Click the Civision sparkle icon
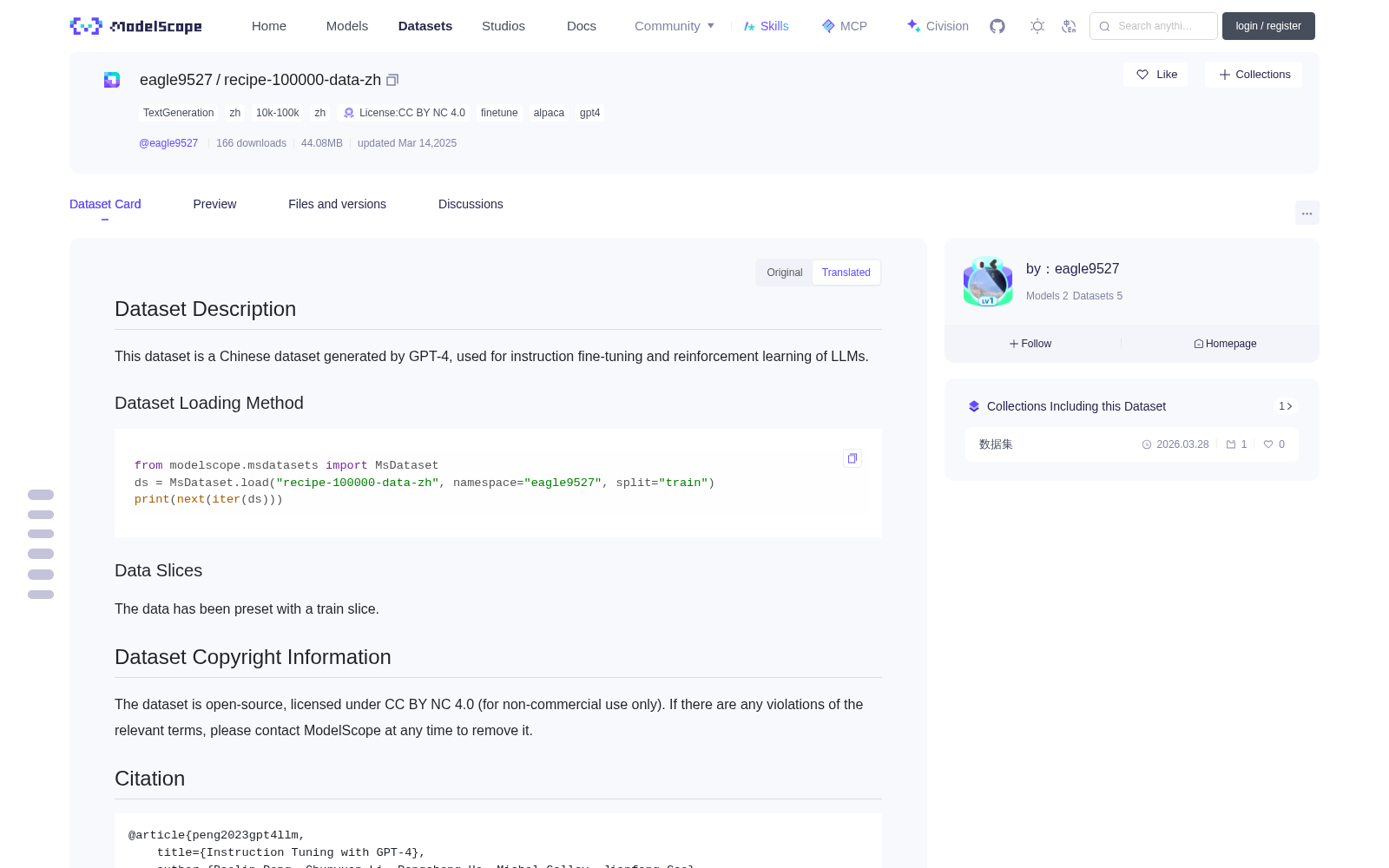 coord(913,26)
